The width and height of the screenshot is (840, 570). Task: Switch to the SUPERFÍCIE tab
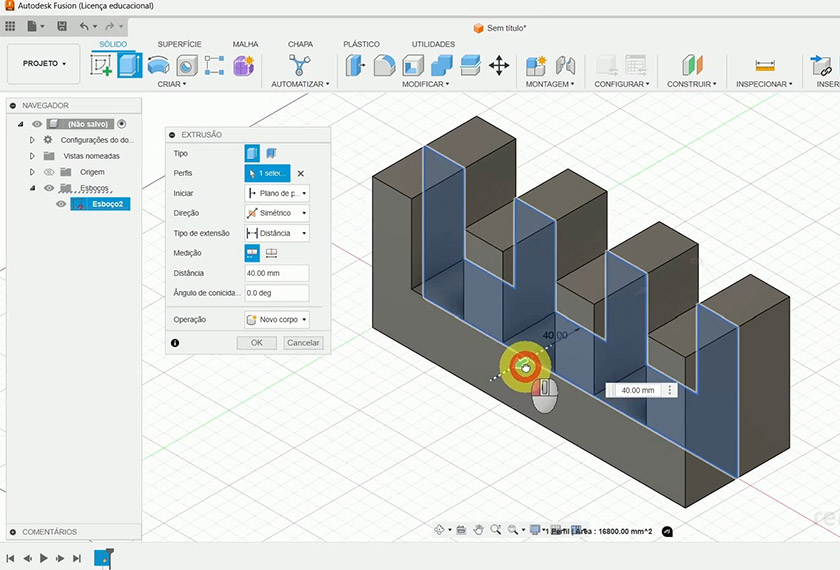[179, 44]
